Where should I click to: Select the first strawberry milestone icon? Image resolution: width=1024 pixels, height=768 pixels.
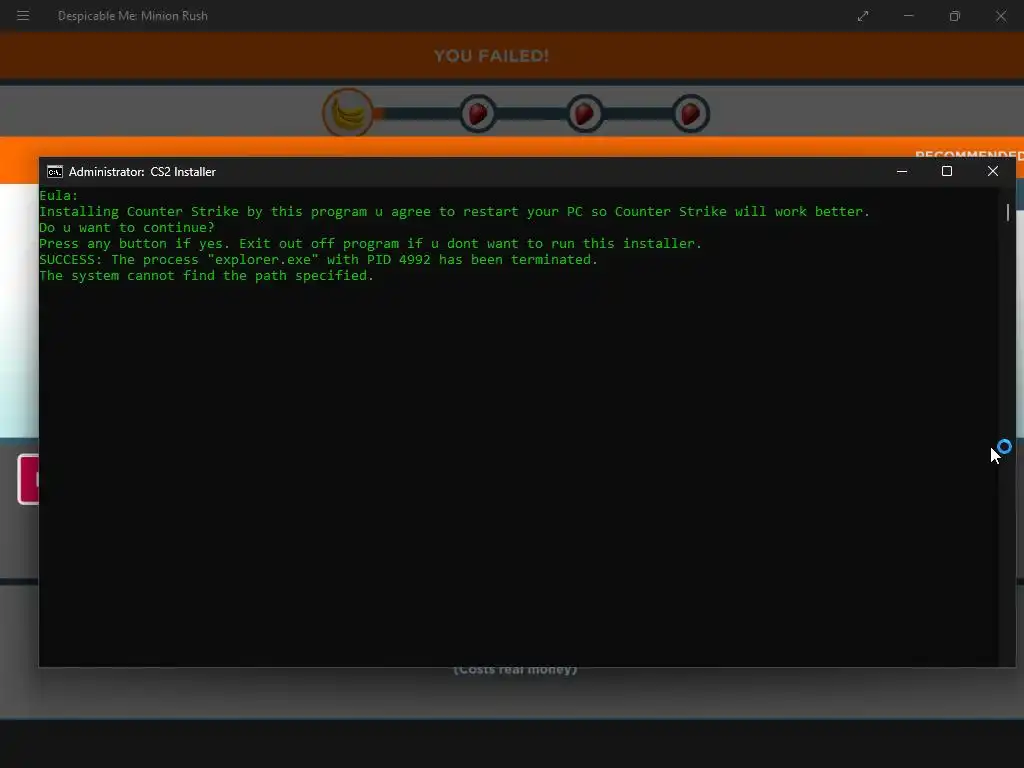point(478,114)
